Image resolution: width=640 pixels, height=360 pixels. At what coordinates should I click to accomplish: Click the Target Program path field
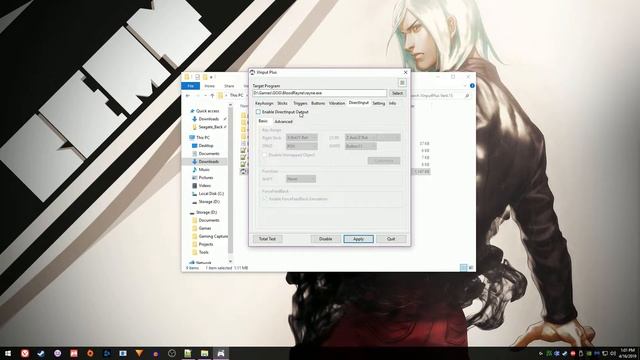[319, 93]
